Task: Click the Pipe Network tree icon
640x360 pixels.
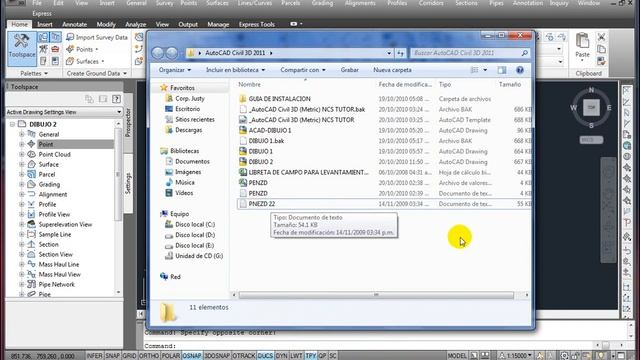Action: pyautogui.click(x=31, y=284)
